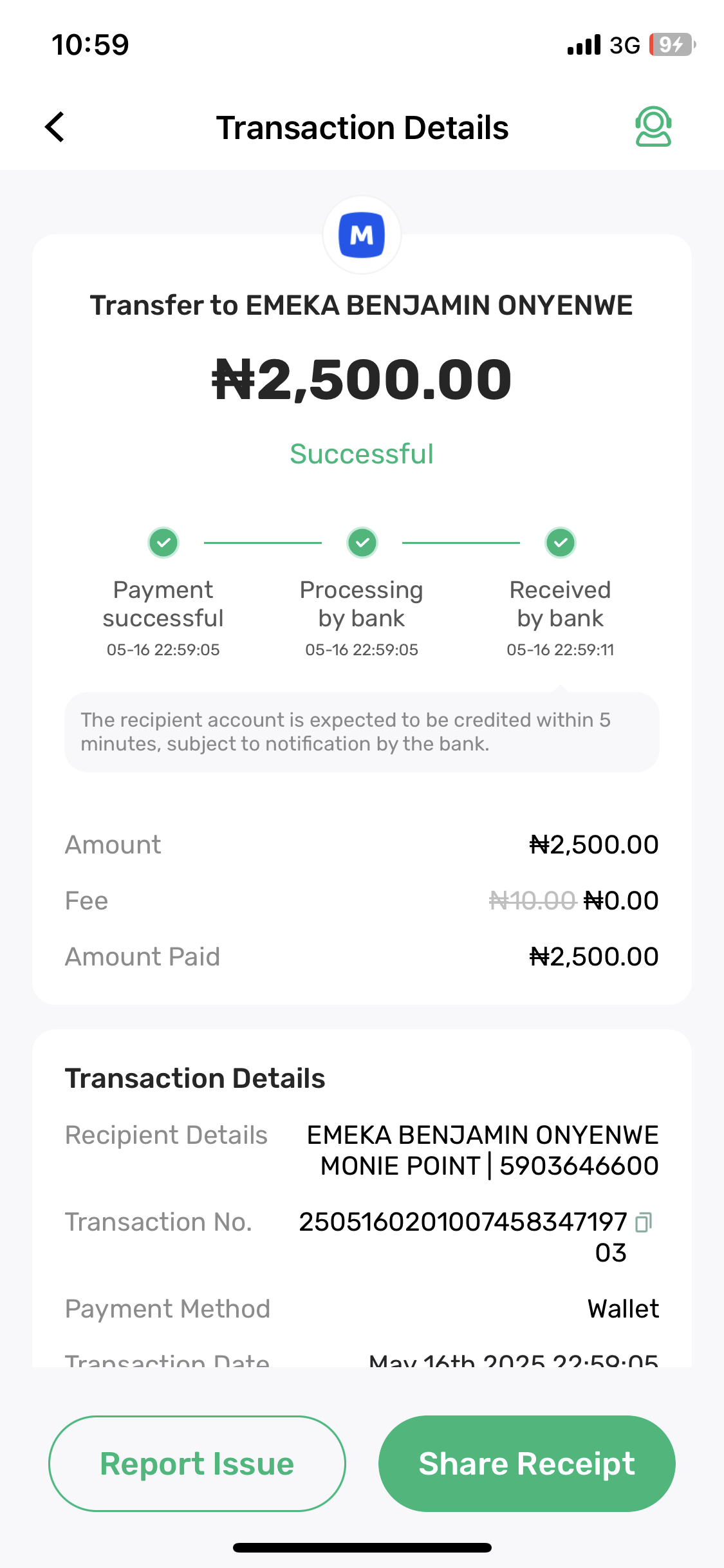The width and height of the screenshot is (724, 1568).
Task: Open customer support headset icon
Action: pyautogui.click(x=653, y=127)
